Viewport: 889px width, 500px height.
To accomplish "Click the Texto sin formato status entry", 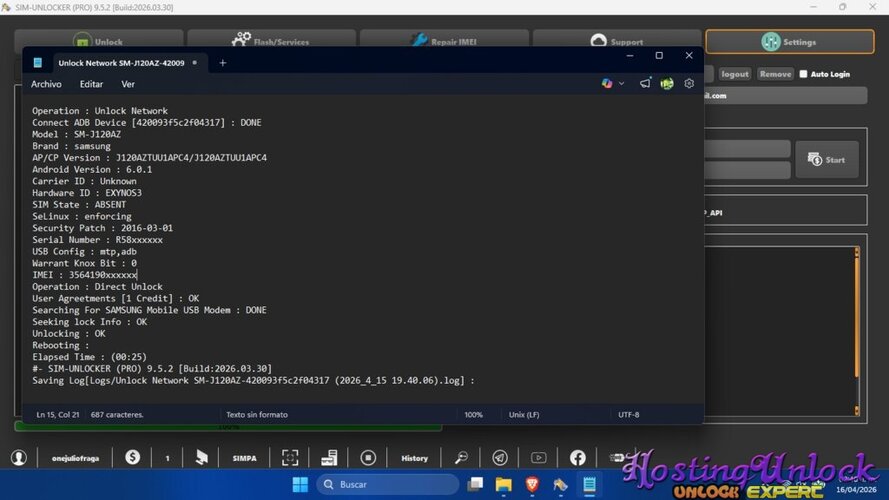I will (x=257, y=415).
